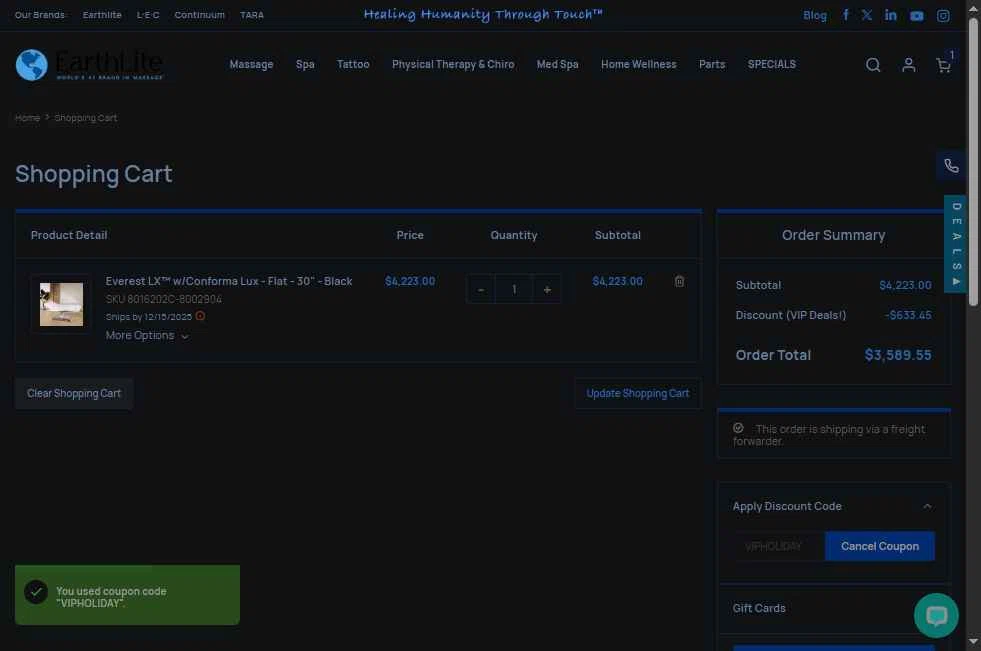
Task: Open the Facebook social link
Action: [x=846, y=15]
